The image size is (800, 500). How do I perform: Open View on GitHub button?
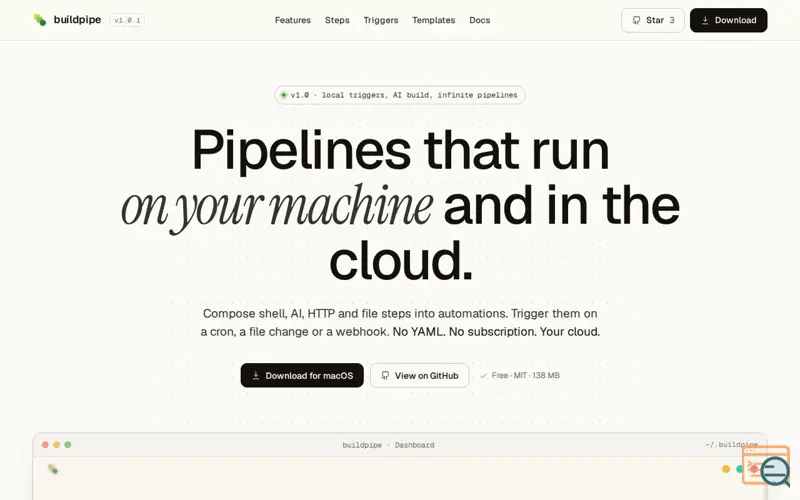(419, 376)
